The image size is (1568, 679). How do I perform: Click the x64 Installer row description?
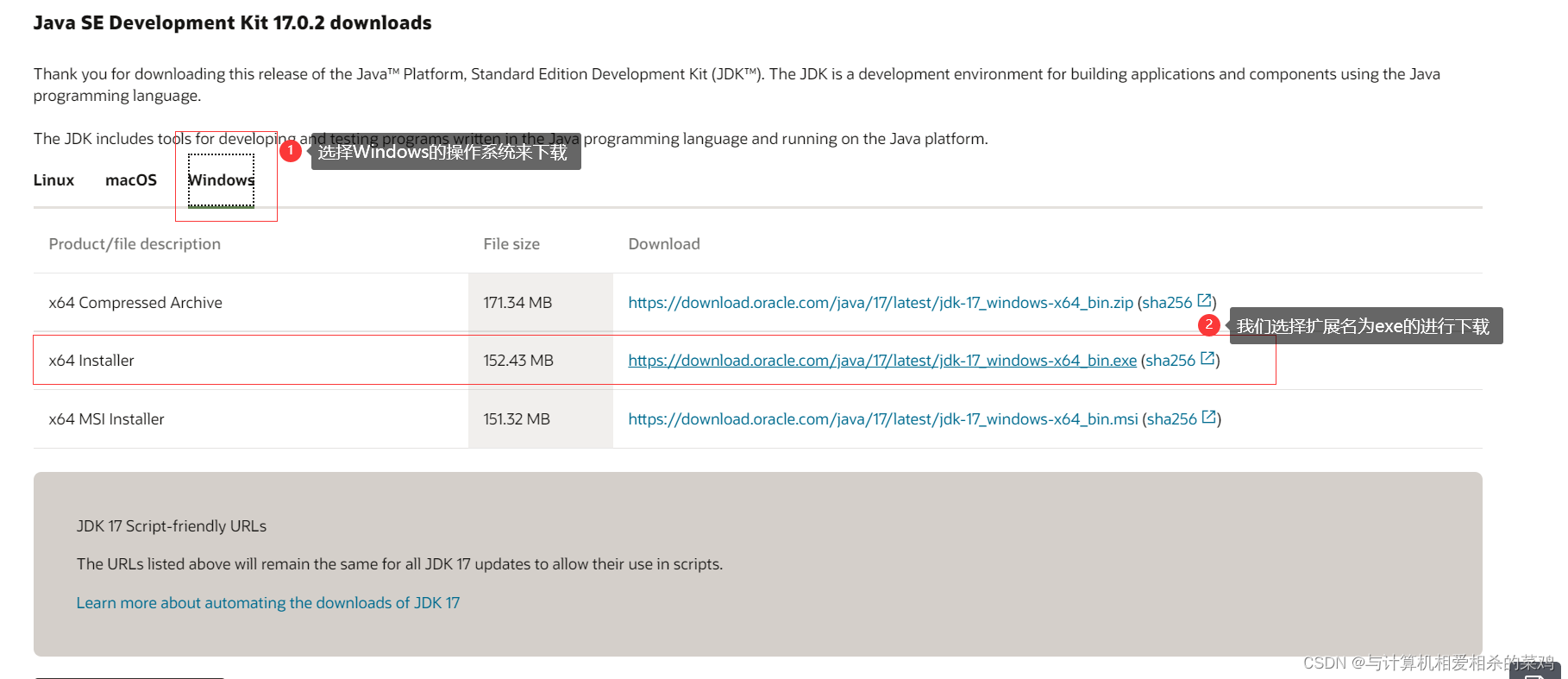91,361
